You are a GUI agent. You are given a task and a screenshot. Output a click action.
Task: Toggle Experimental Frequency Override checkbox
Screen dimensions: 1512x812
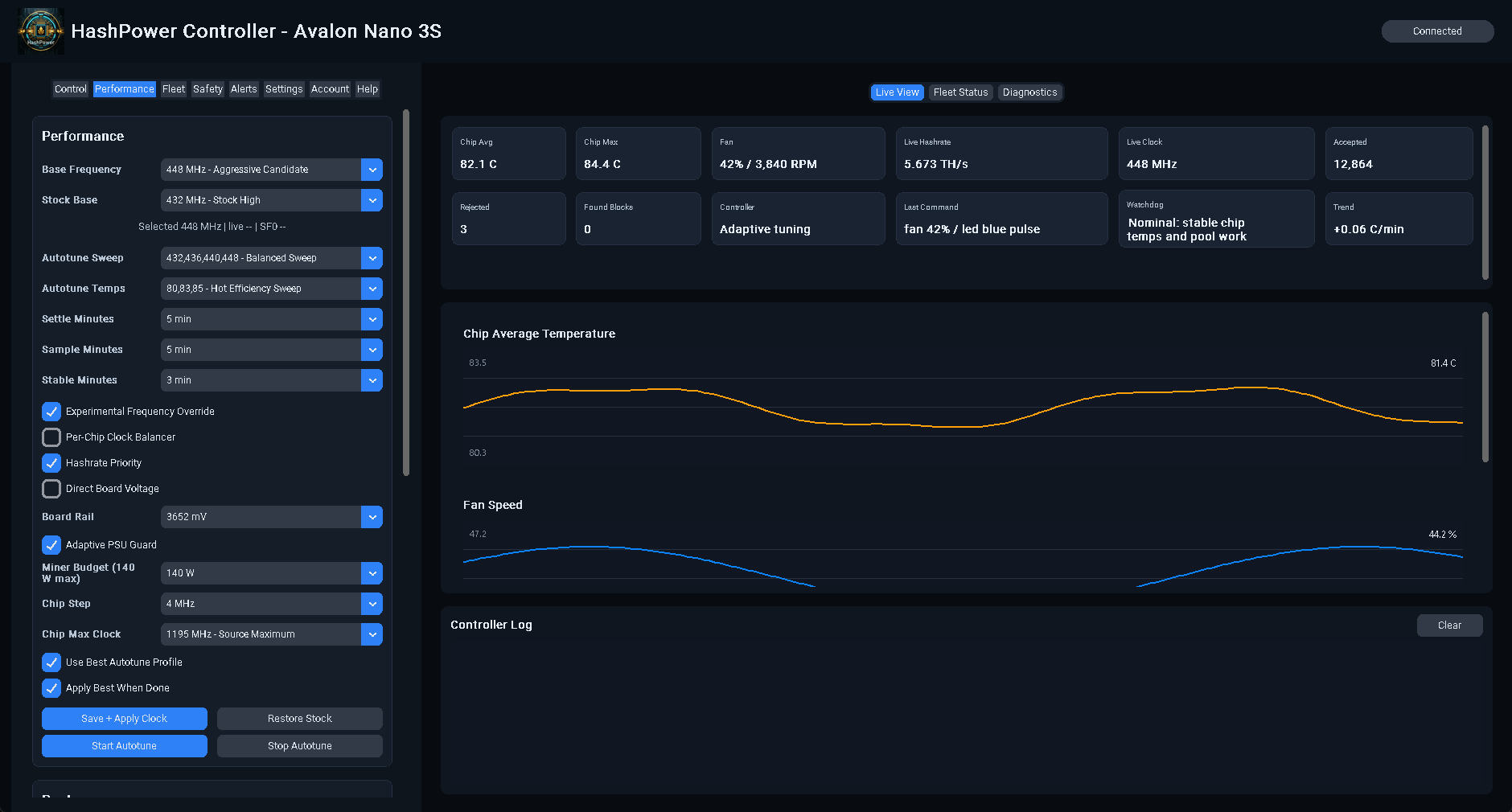tap(51, 412)
